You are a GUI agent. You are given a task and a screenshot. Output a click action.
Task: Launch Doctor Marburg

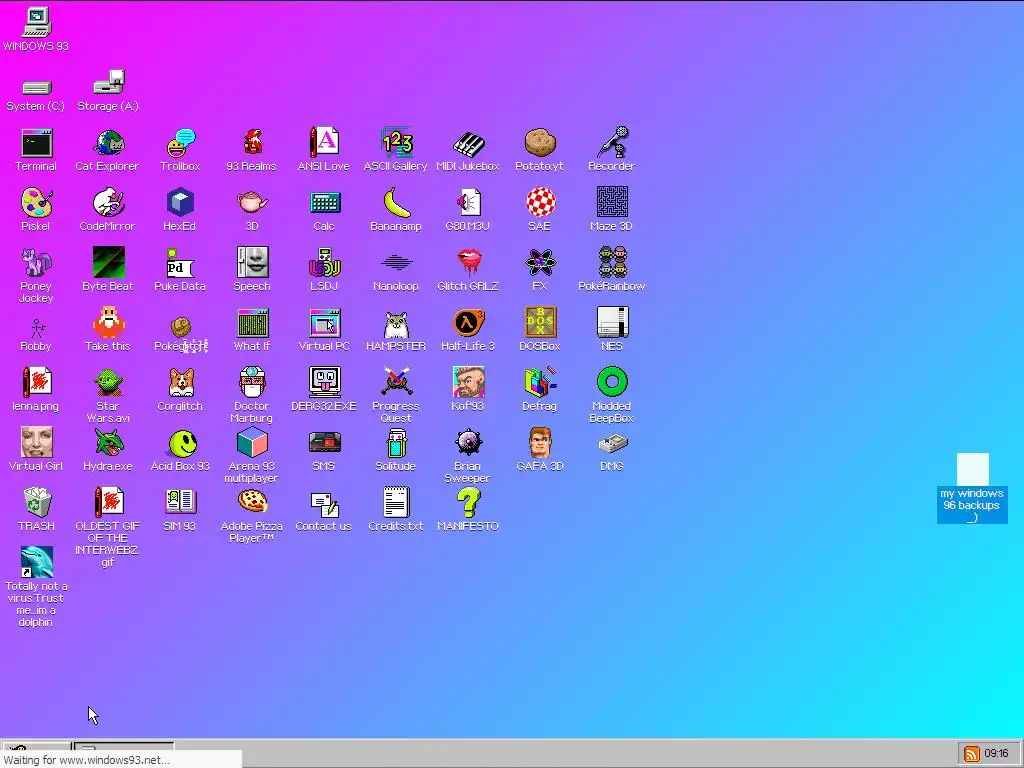click(x=252, y=383)
